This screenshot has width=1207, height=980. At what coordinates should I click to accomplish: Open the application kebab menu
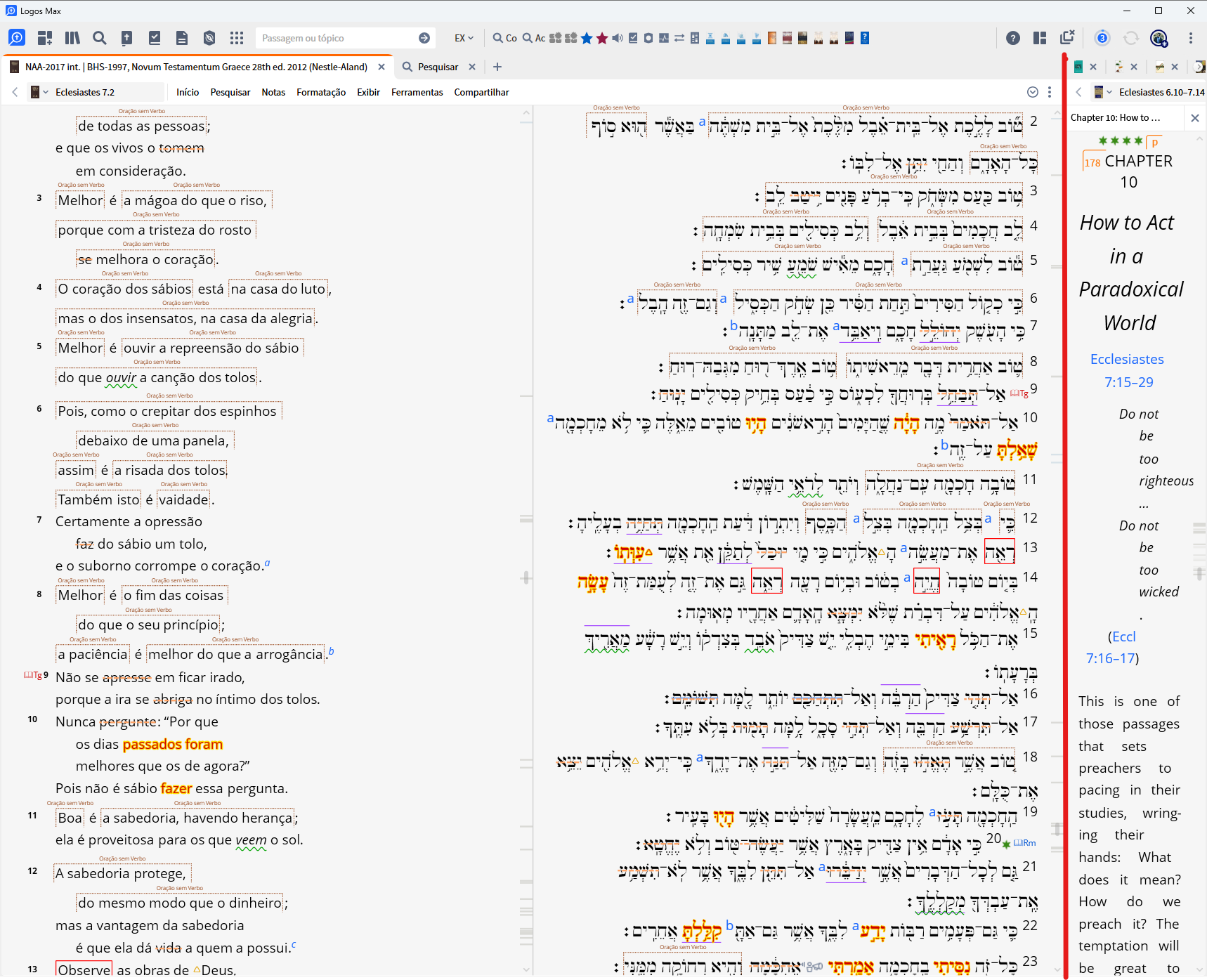pos(1191,38)
